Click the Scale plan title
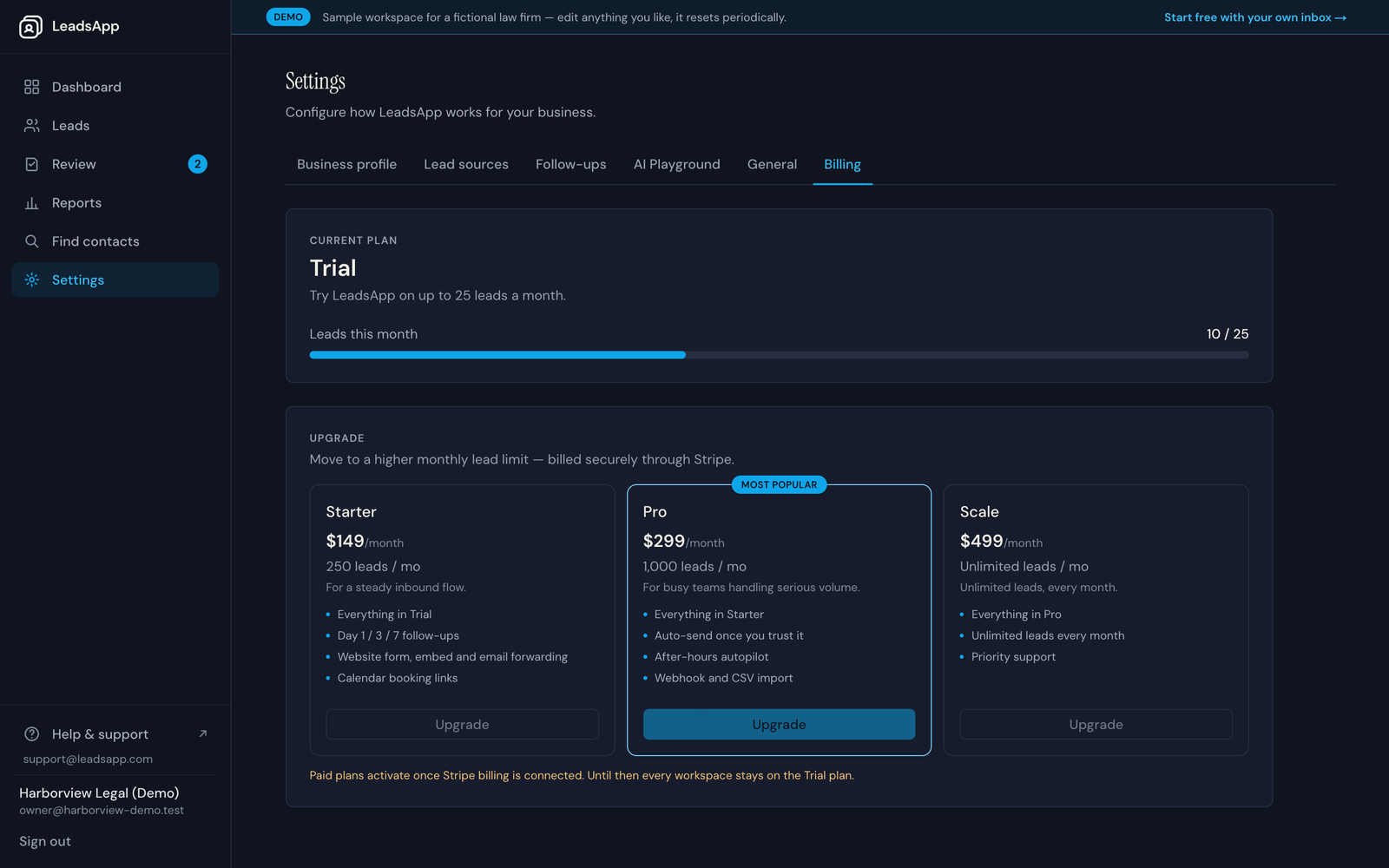 pyautogui.click(x=979, y=512)
